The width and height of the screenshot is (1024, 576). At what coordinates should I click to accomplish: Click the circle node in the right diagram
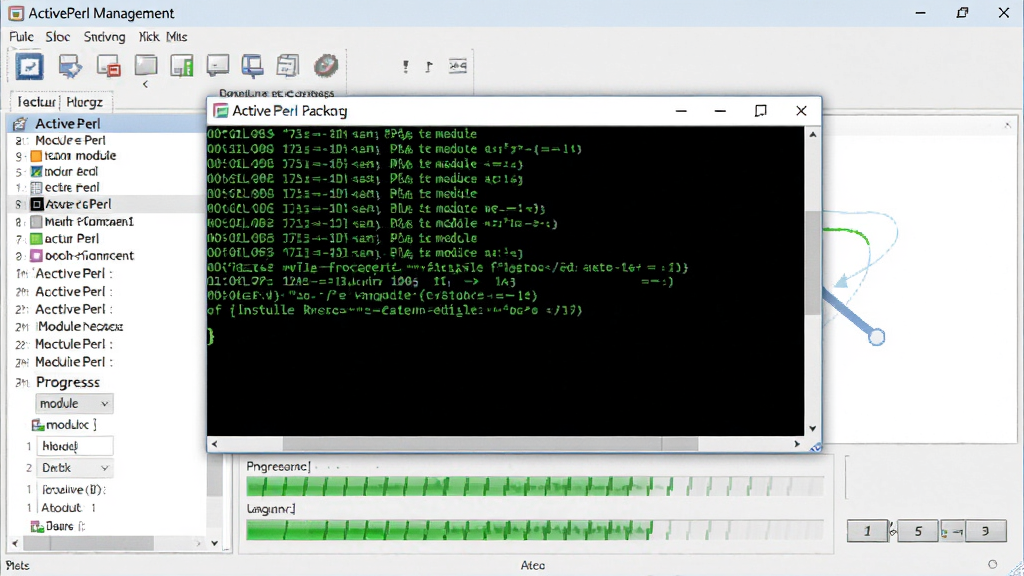click(876, 337)
